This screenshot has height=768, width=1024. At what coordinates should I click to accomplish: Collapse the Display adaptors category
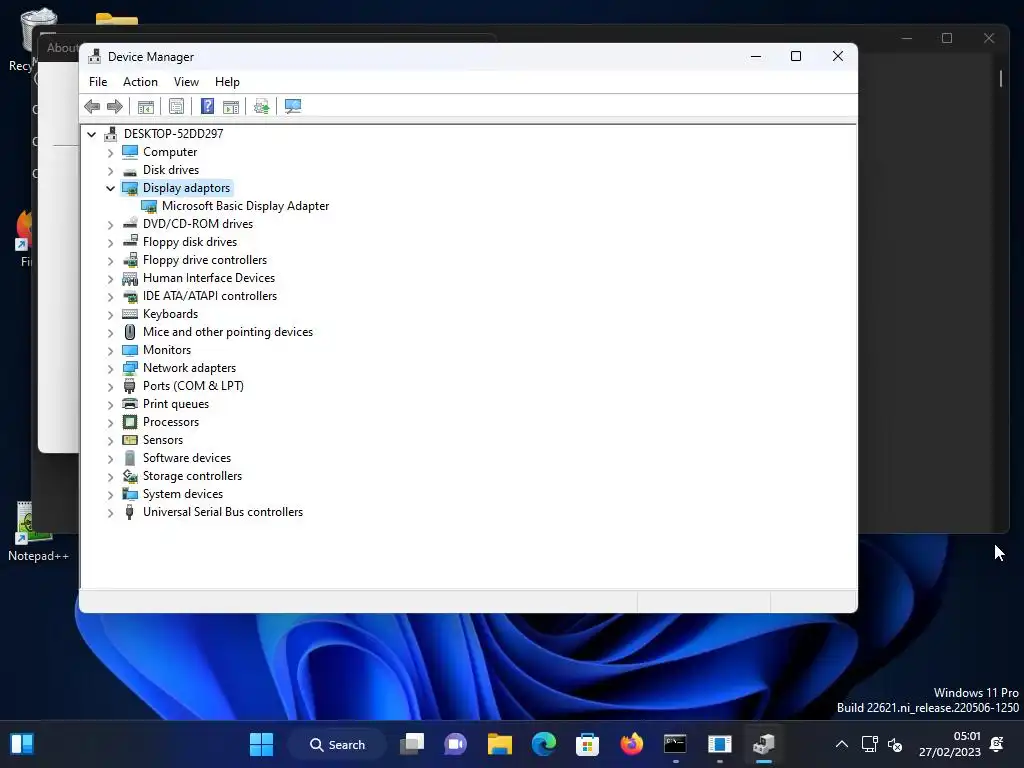click(110, 188)
